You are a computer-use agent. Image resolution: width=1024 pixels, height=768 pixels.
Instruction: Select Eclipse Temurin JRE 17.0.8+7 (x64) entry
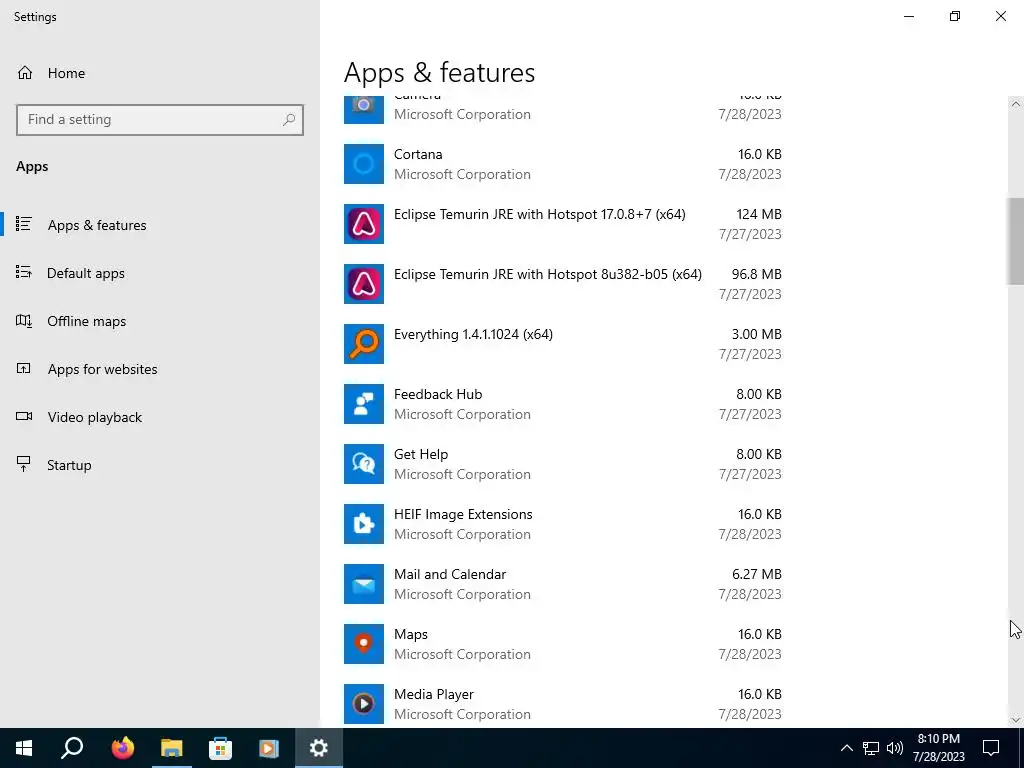539,214
